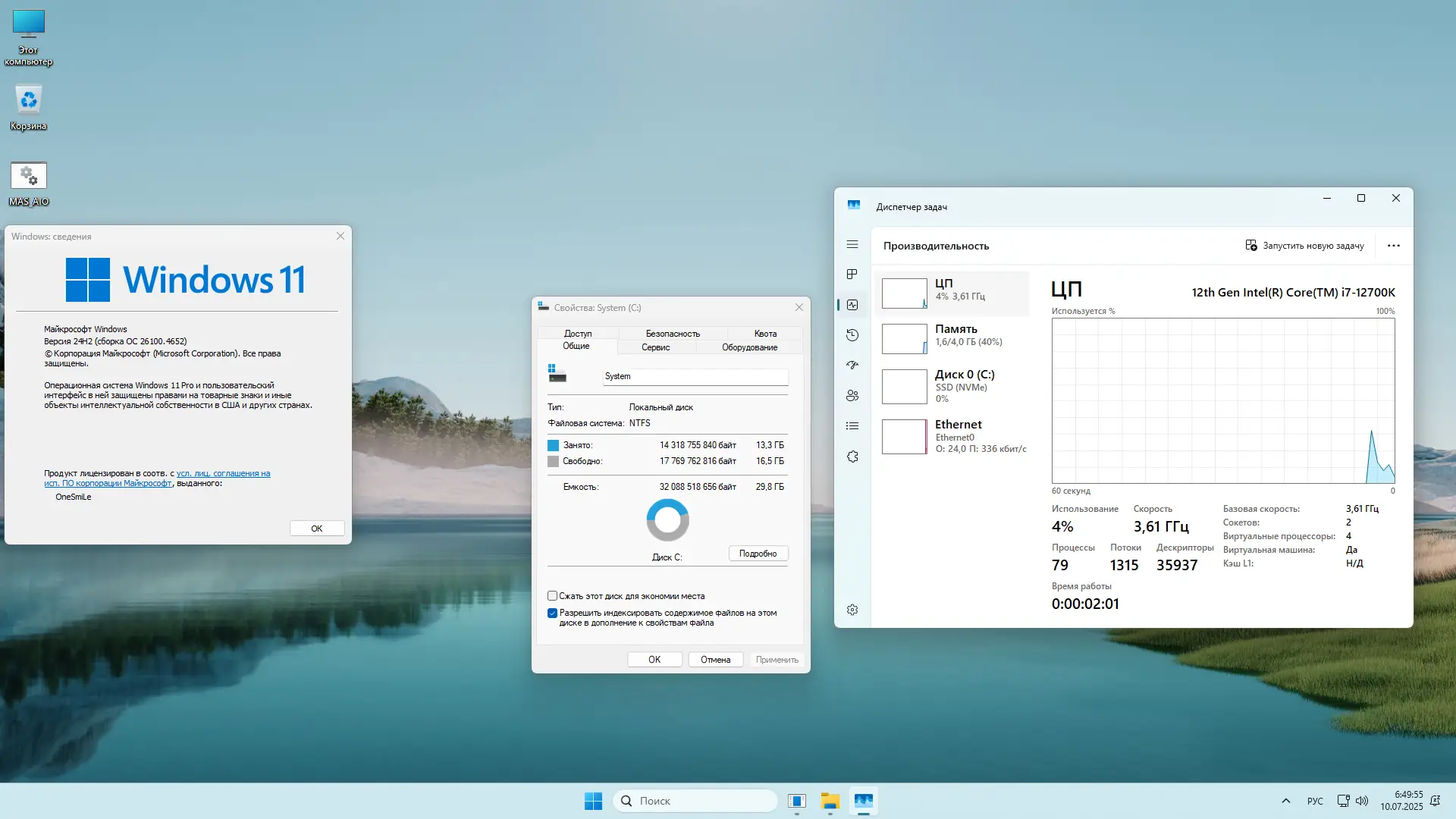
Task: Click the System drive name field
Action: pos(695,376)
